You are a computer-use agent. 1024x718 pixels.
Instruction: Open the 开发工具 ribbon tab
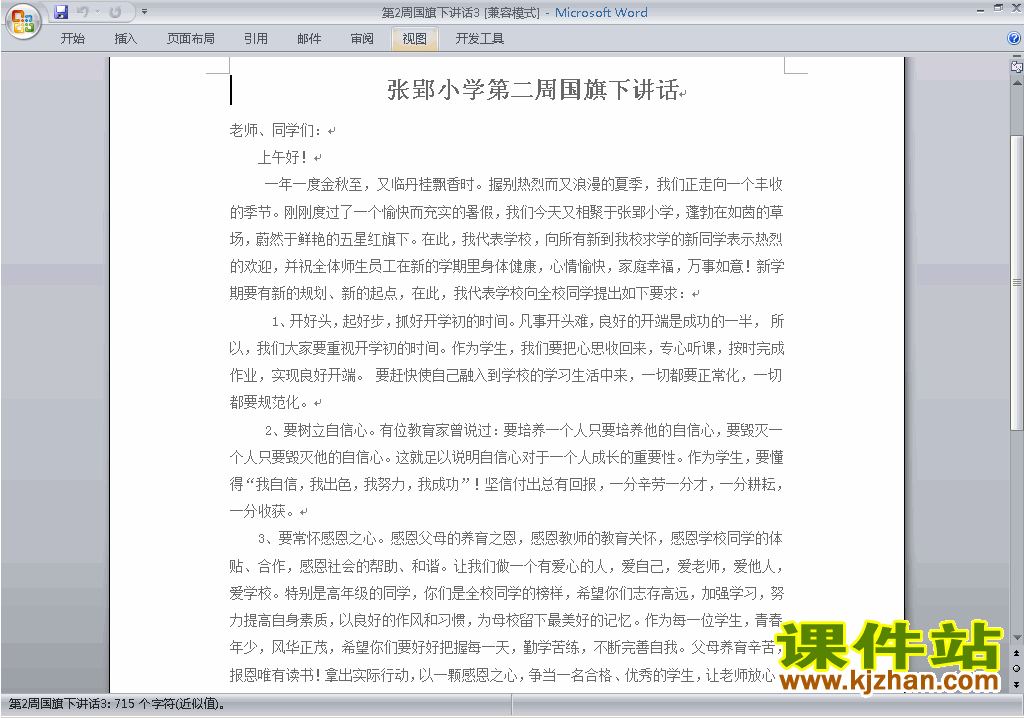pyautogui.click(x=480, y=39)
